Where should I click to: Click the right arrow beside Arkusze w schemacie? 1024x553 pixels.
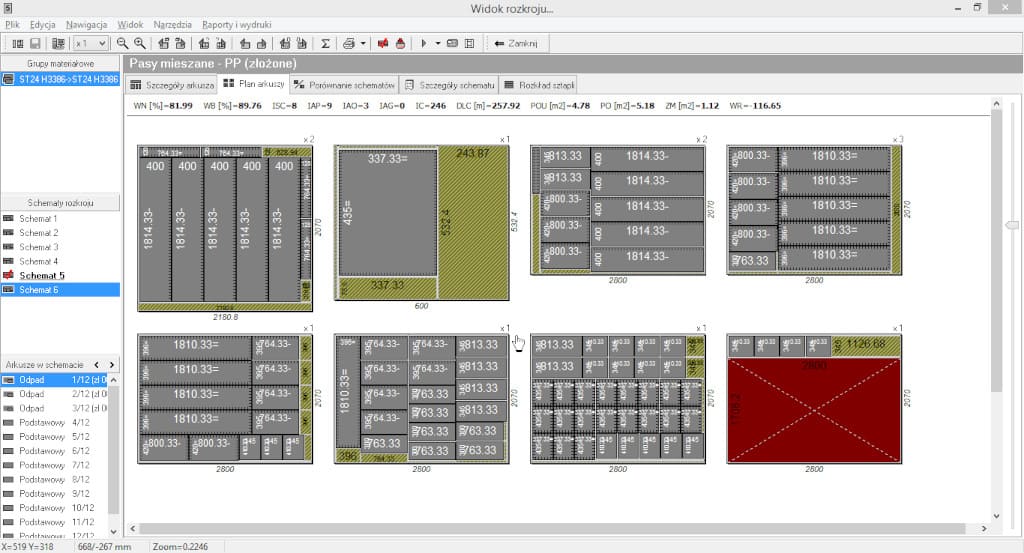click(111, 365)
